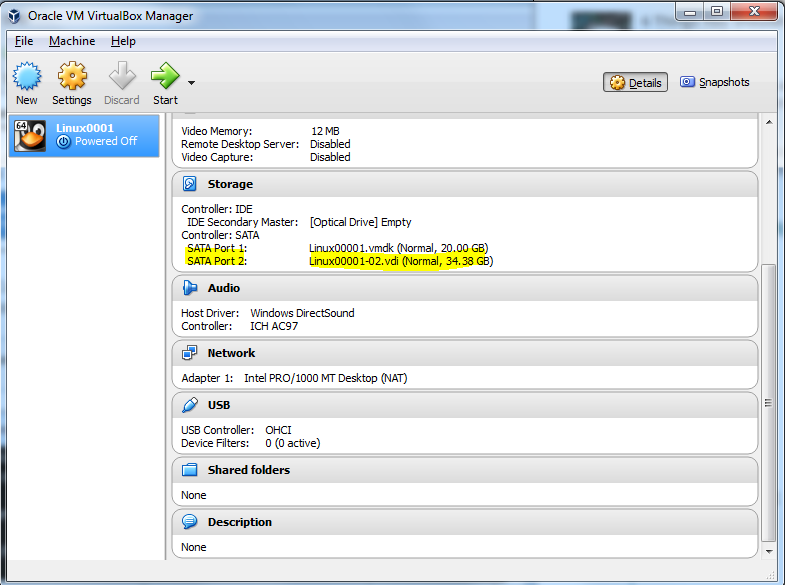Click the Intel PRO/1000 MT Desktop adapter text
Screen dimensions: 785x585
pos(325,378)
